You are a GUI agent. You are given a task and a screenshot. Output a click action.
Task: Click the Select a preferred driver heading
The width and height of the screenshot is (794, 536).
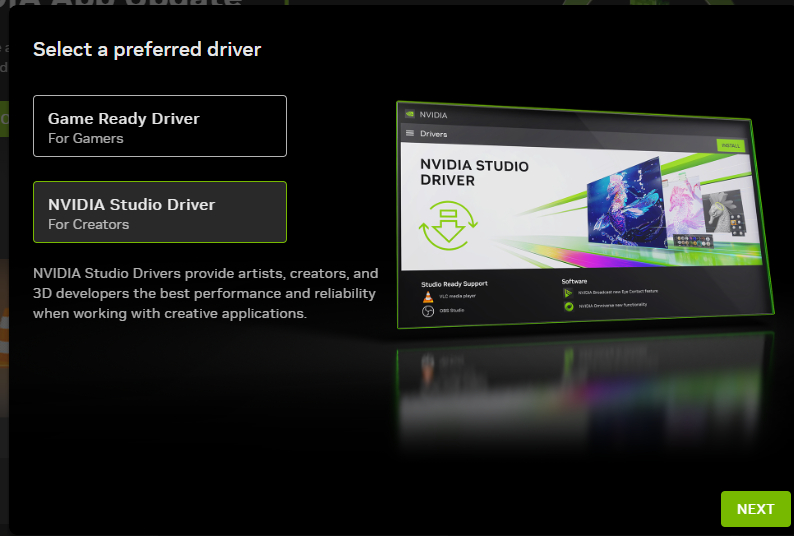point(147,49)
